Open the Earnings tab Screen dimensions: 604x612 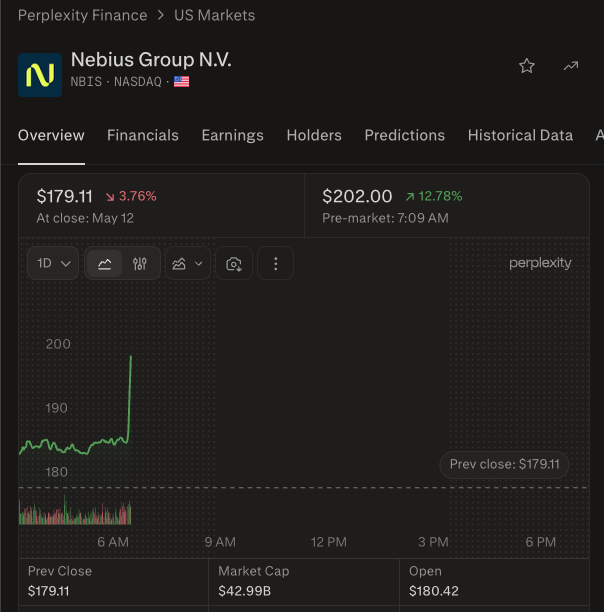233,135
